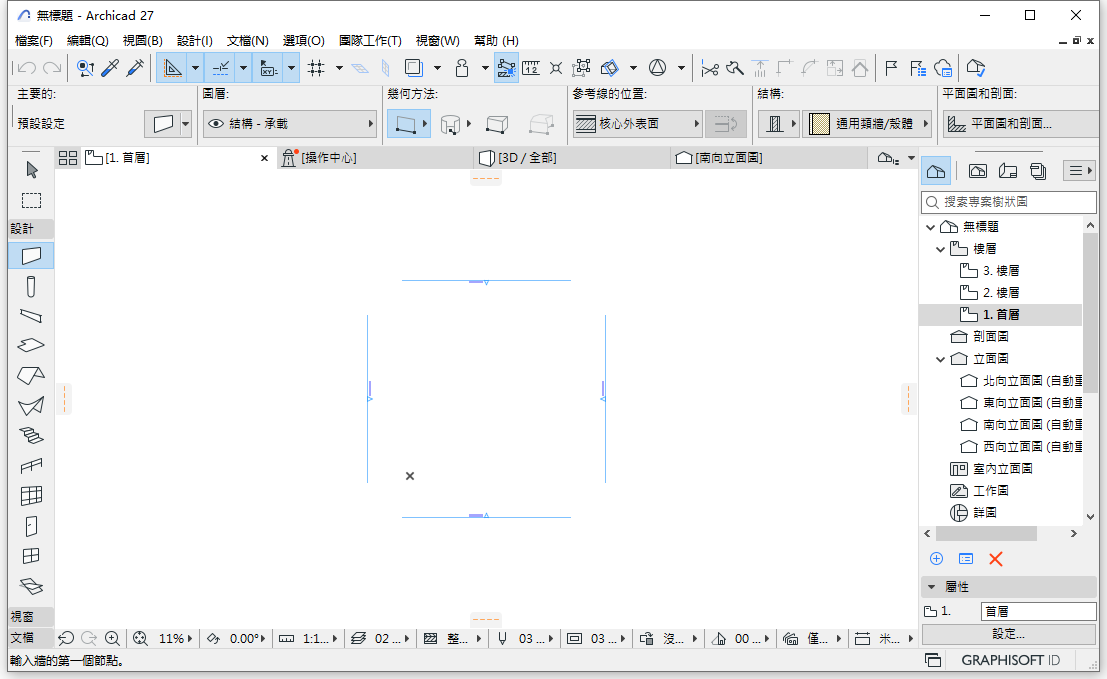1107x679 pixels.
Task: Open the 核心外表面 reference line dropdown
Action: point(697,122)
